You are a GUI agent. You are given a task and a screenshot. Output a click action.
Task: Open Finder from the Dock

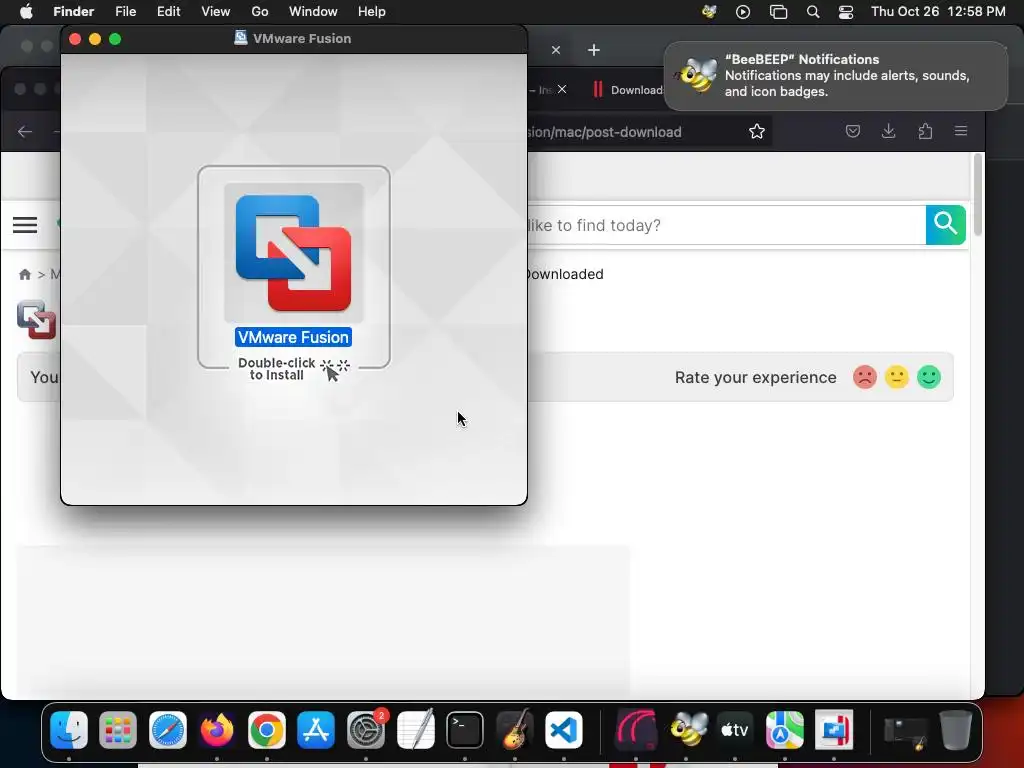coord(69,730)
